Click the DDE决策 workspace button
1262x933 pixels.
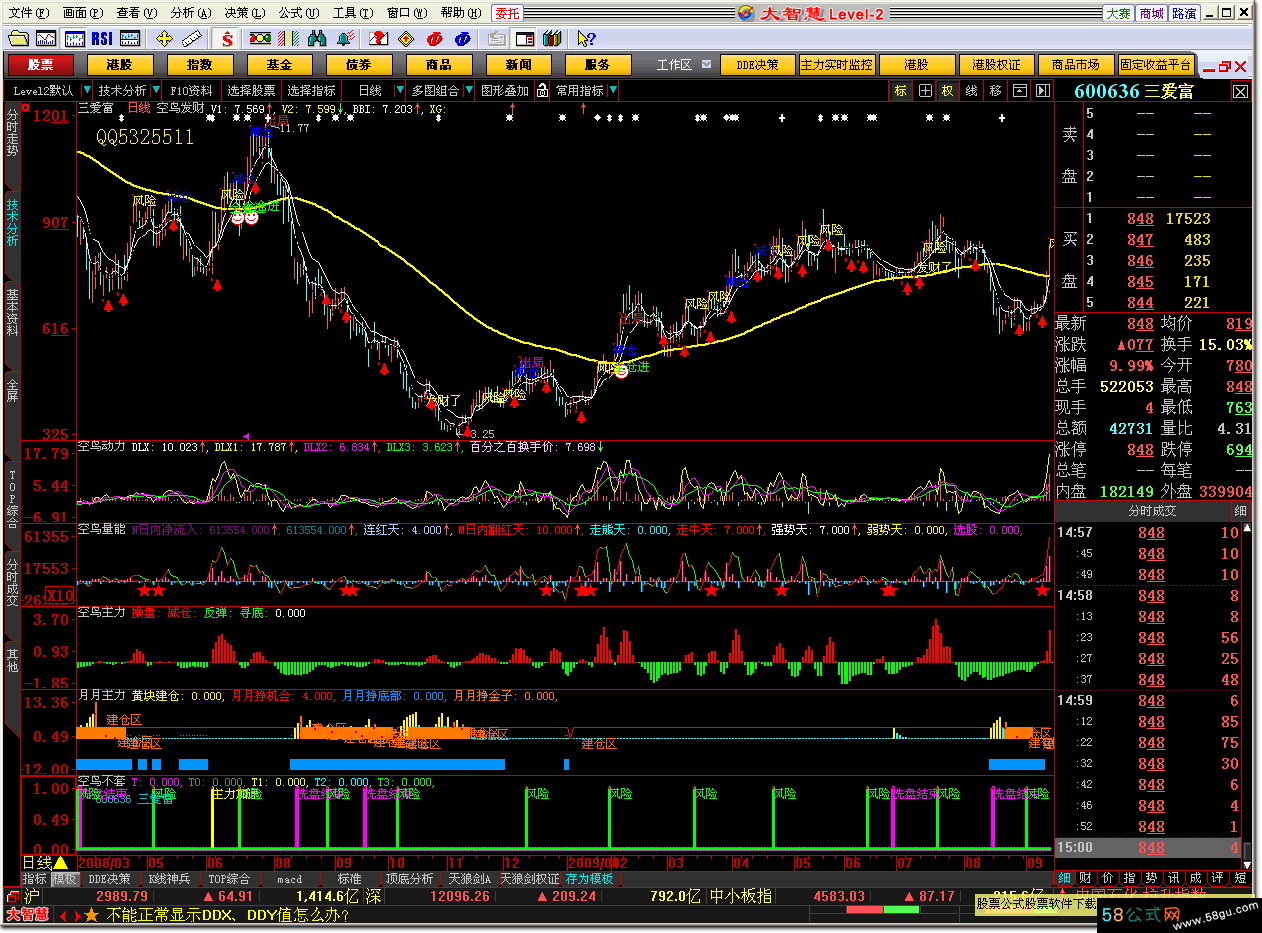(x=757, y=64)
